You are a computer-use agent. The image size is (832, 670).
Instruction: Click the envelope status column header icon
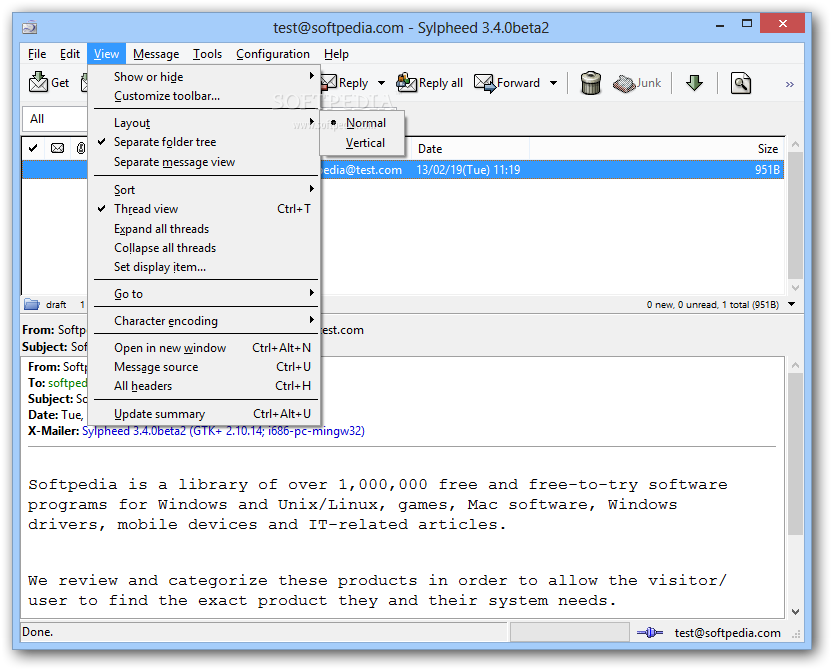point(57,148)
